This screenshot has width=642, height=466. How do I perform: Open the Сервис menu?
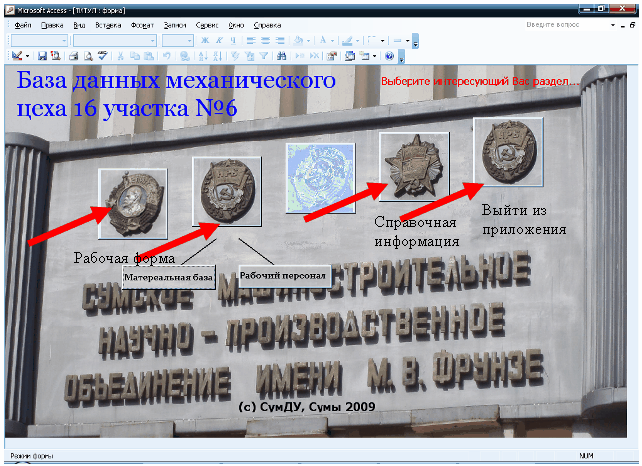[207, 25]
